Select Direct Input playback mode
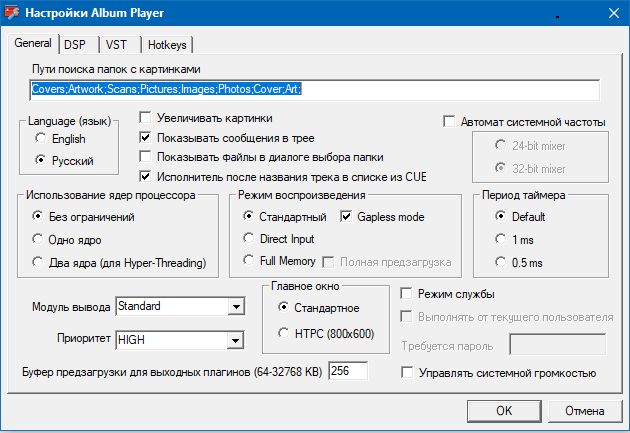This screenshot has width=630, height=433. coord(250,239)
